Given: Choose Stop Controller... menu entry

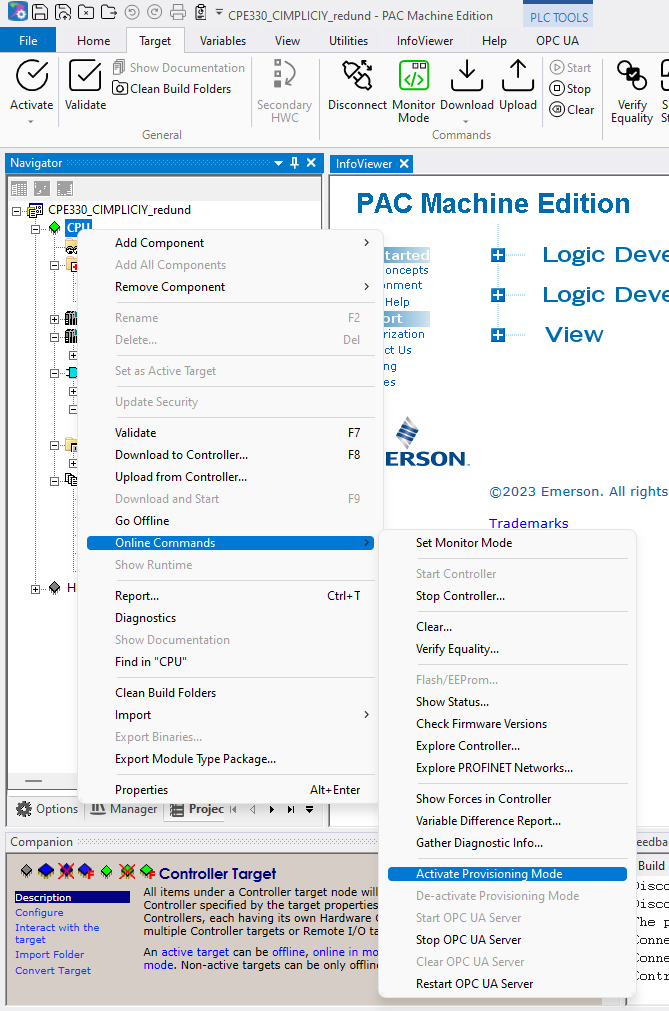Looking at the screenshot, I should click(x=507, y=596).
